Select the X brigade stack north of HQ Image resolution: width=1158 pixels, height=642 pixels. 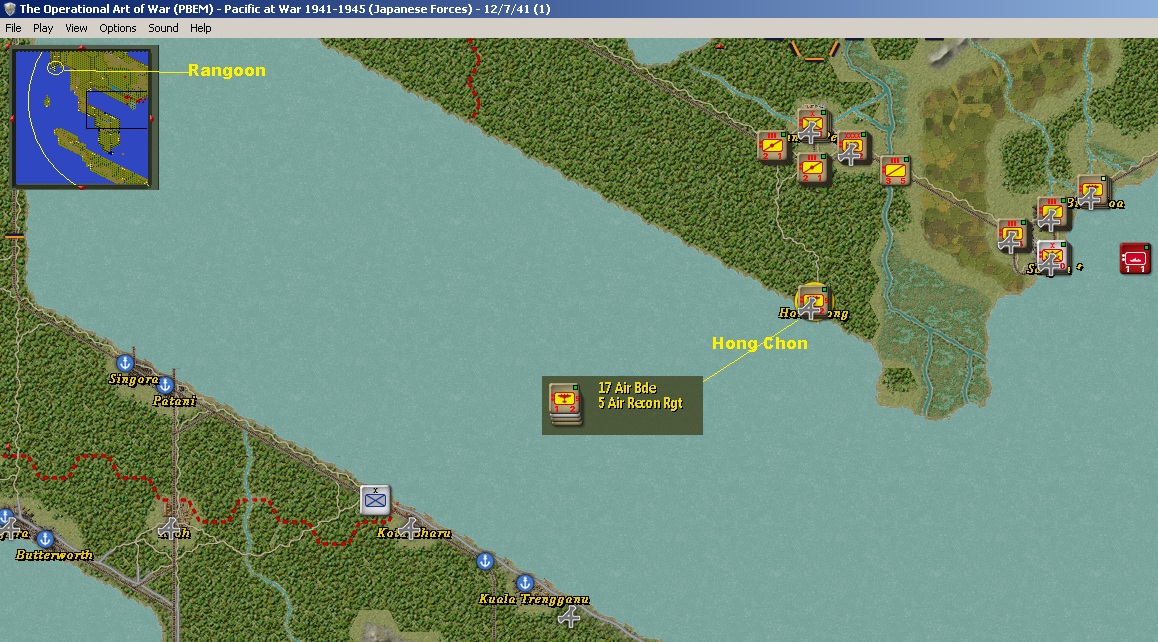click(x=813, y=125)
